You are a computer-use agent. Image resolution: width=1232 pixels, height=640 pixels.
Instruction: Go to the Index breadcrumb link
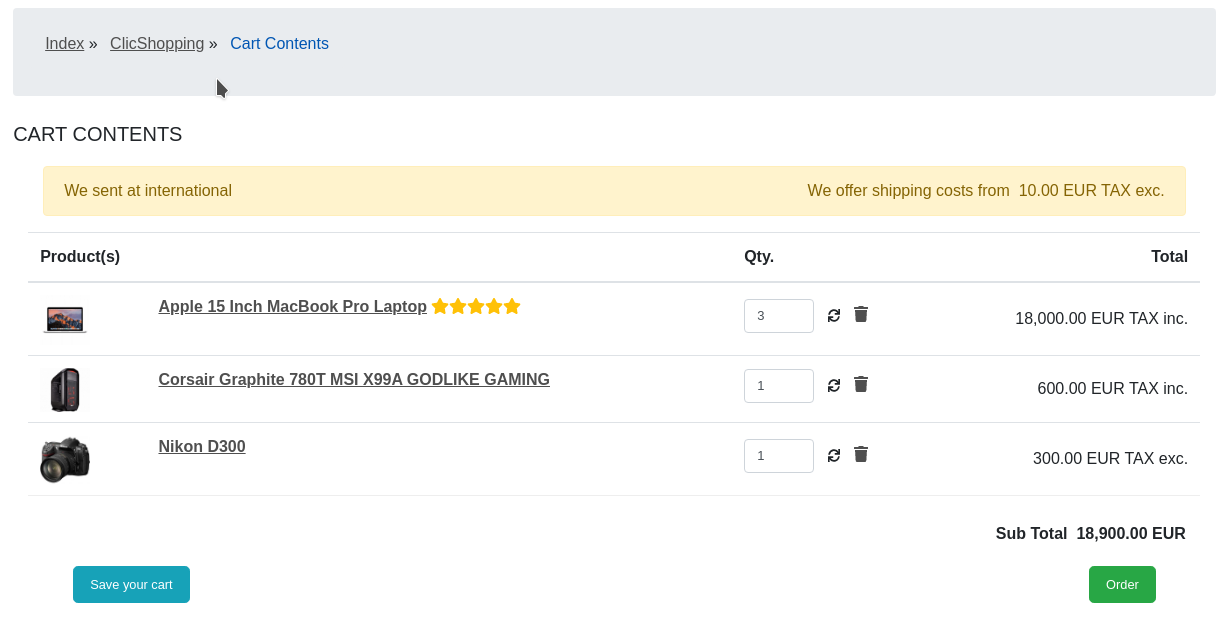coord(65,44)
